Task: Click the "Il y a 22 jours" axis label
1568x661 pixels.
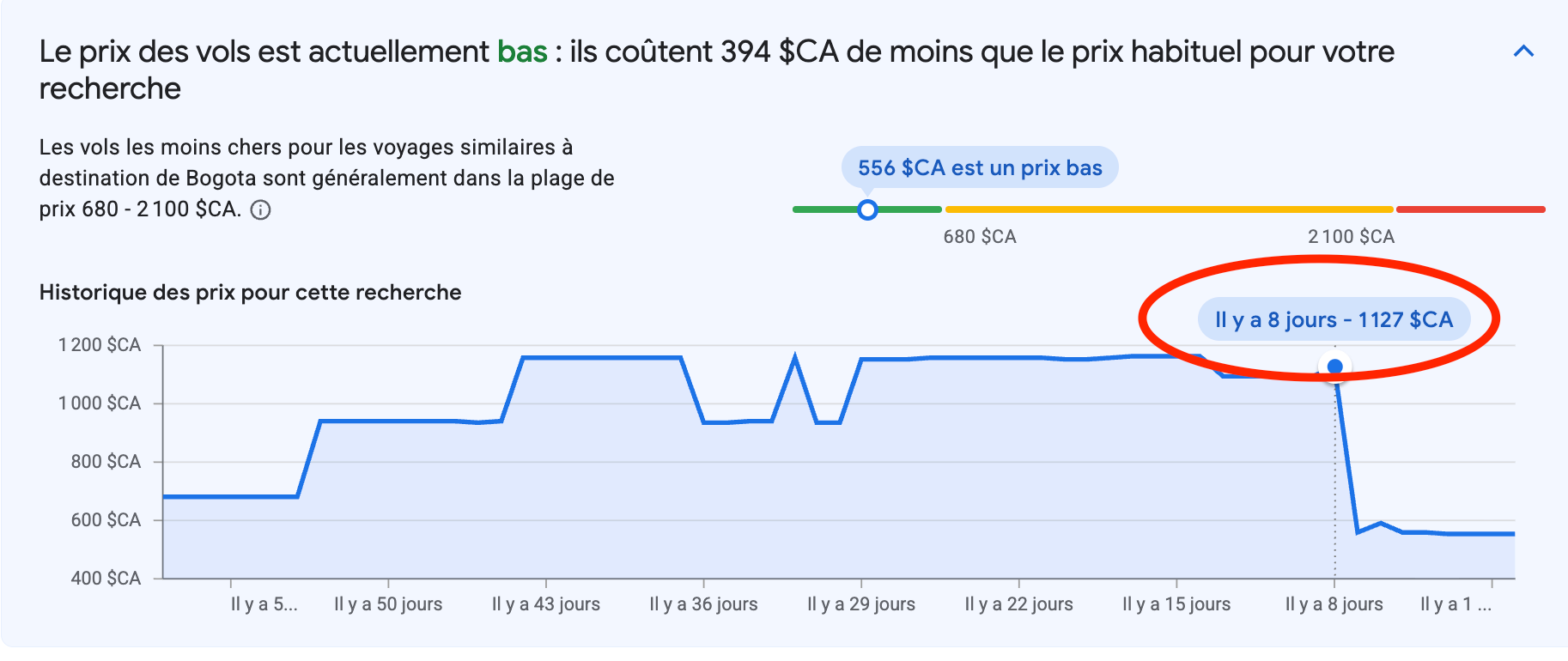Action: click(1018, 604)
